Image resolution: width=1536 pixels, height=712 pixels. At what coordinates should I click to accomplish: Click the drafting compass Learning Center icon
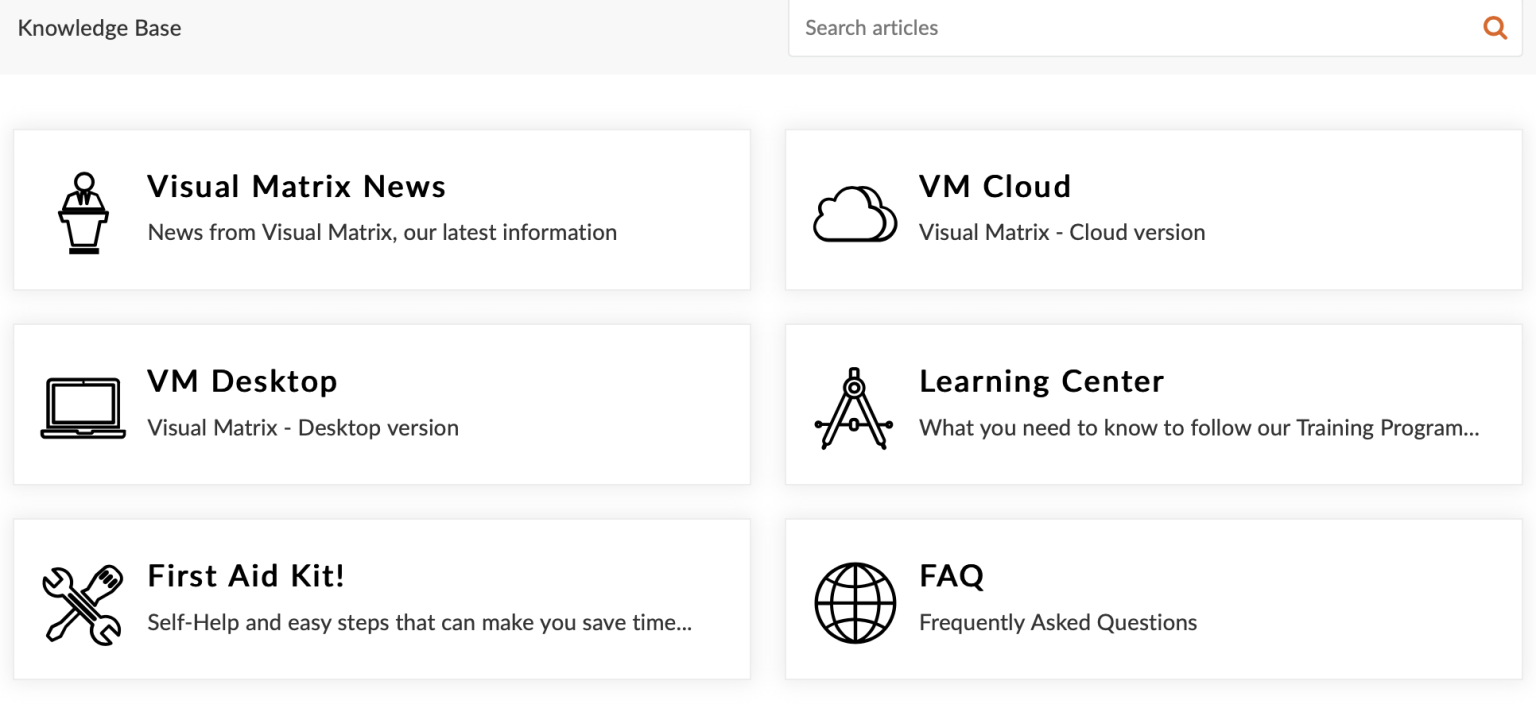(x=854, y=408)
